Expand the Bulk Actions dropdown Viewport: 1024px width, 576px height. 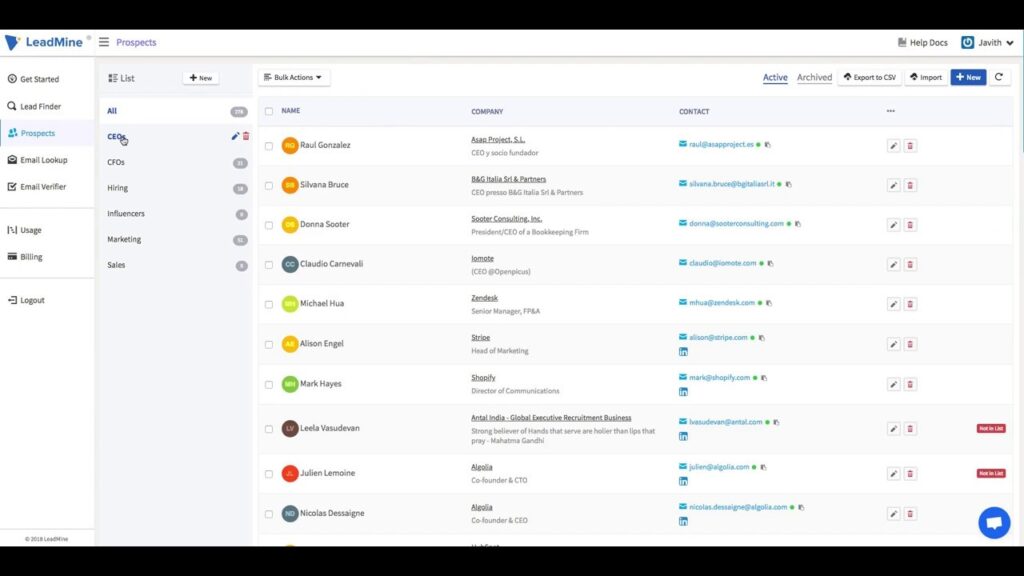click(x=294, y=77)
